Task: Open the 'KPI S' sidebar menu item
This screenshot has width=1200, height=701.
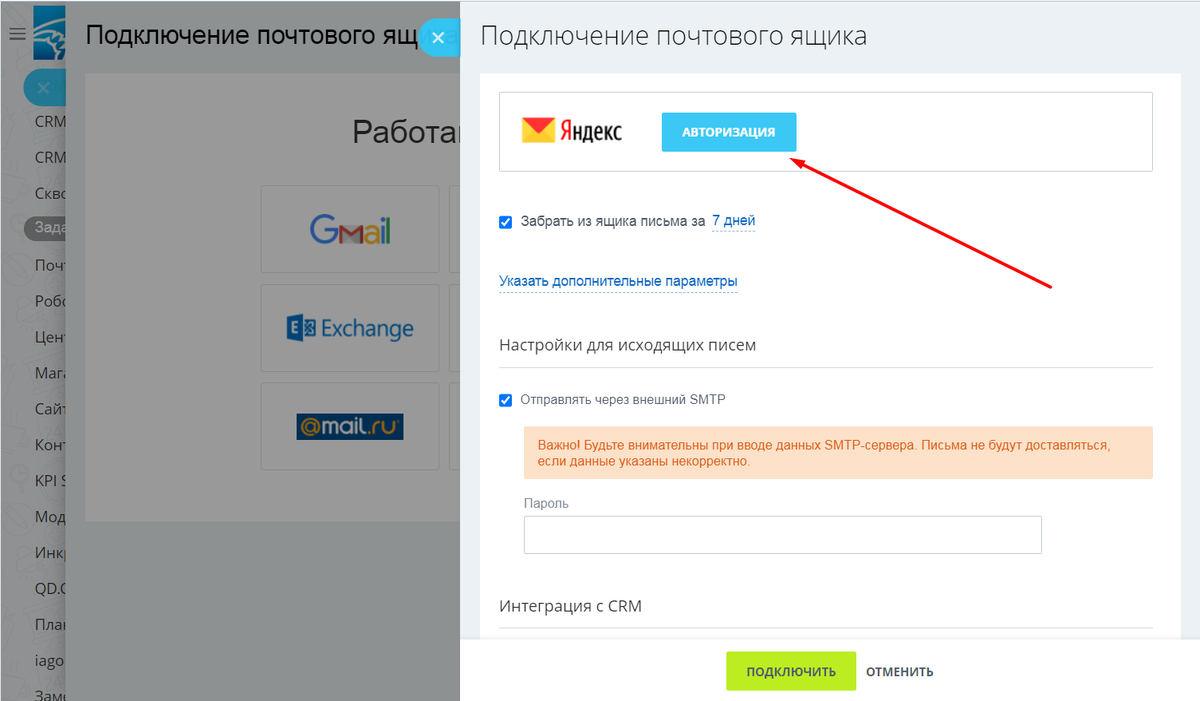Action: pos(50,481)
